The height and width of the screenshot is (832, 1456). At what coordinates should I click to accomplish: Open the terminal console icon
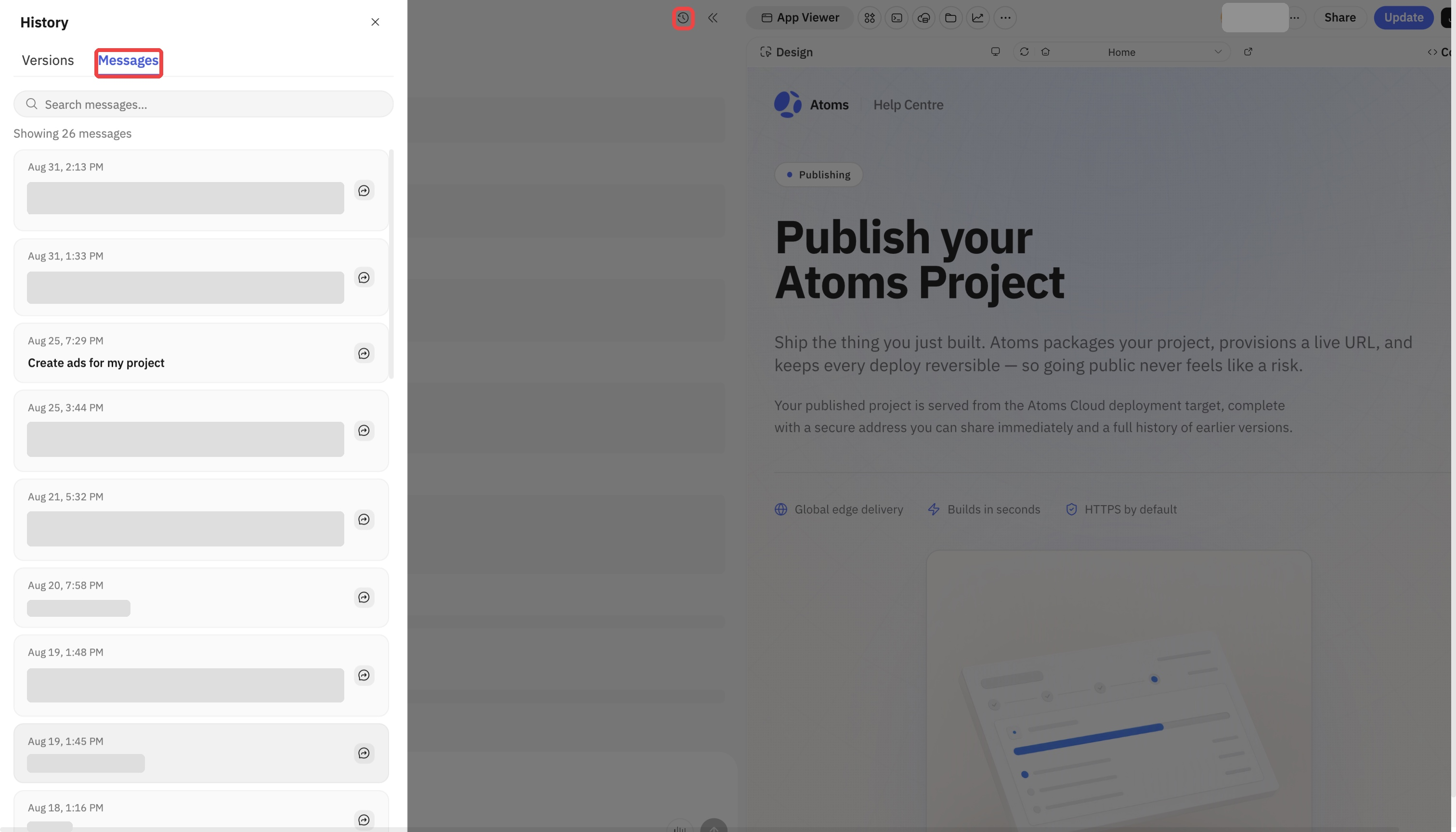pos(897,18)
